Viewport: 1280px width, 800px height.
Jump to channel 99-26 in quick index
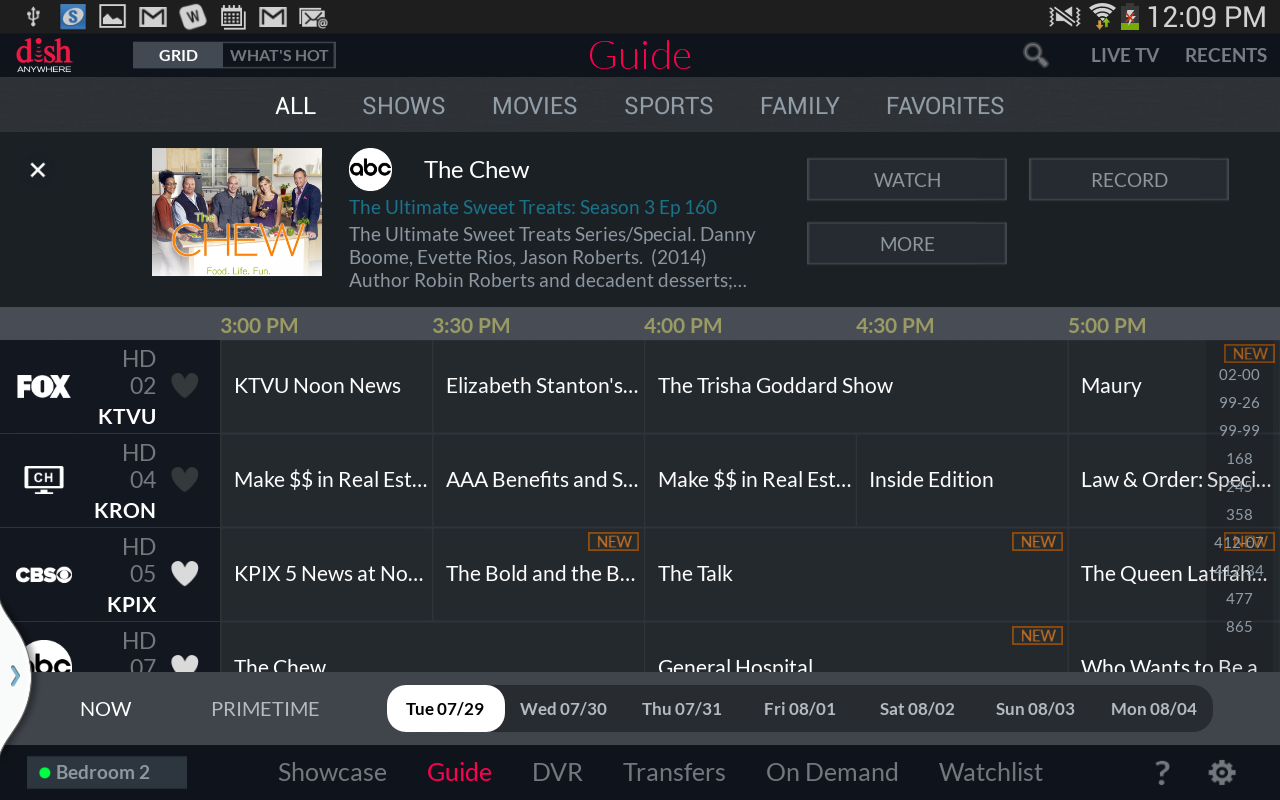coord(1239,403)
